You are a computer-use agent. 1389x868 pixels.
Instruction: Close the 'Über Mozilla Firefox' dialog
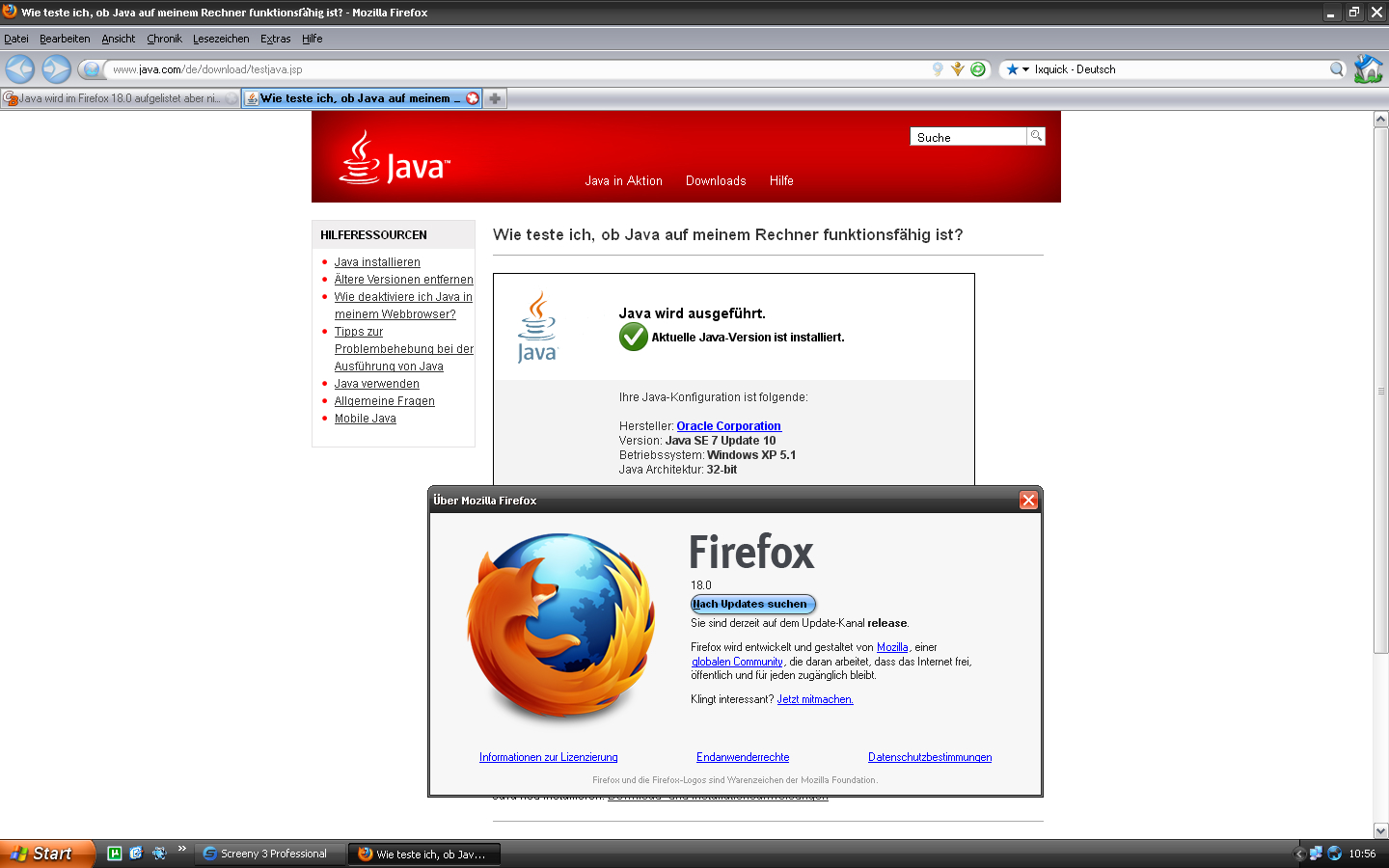pos(1028,501)
